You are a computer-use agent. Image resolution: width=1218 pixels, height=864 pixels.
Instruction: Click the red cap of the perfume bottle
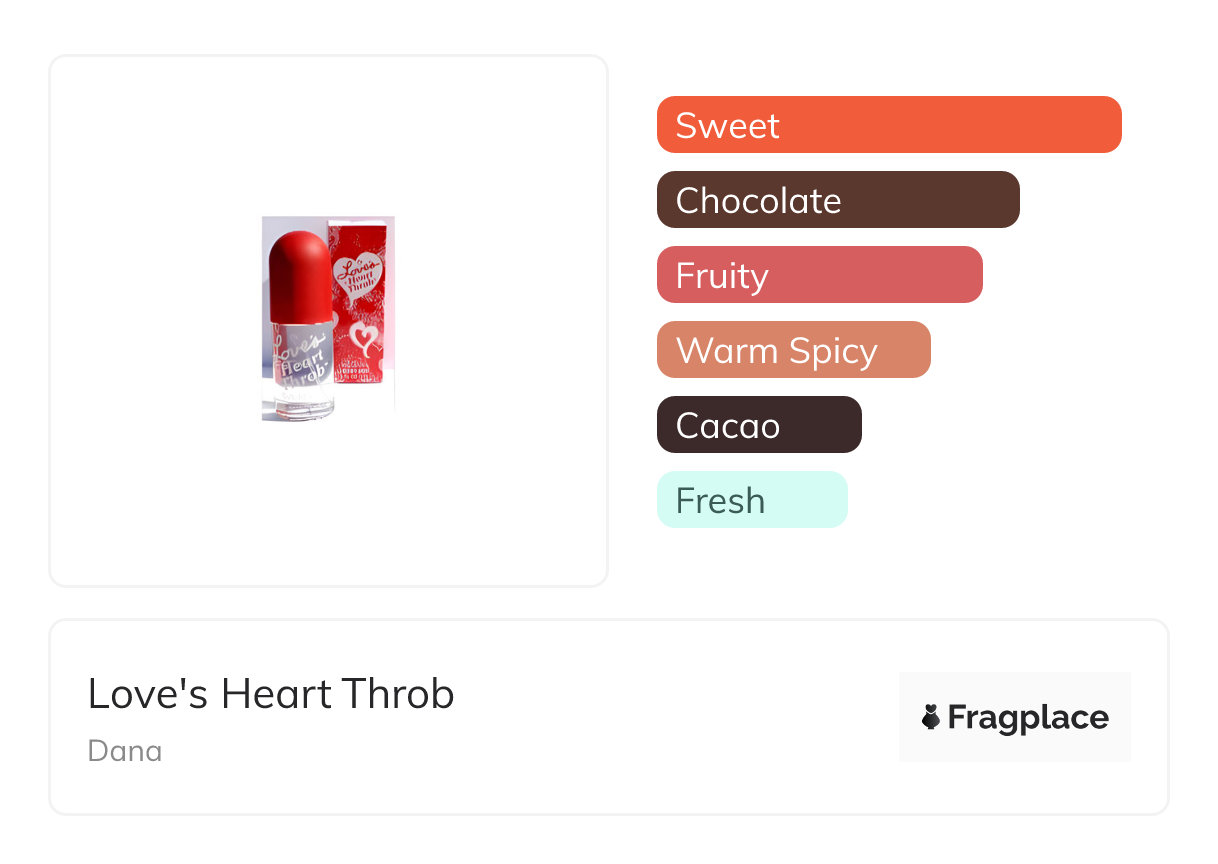(300, 270)
